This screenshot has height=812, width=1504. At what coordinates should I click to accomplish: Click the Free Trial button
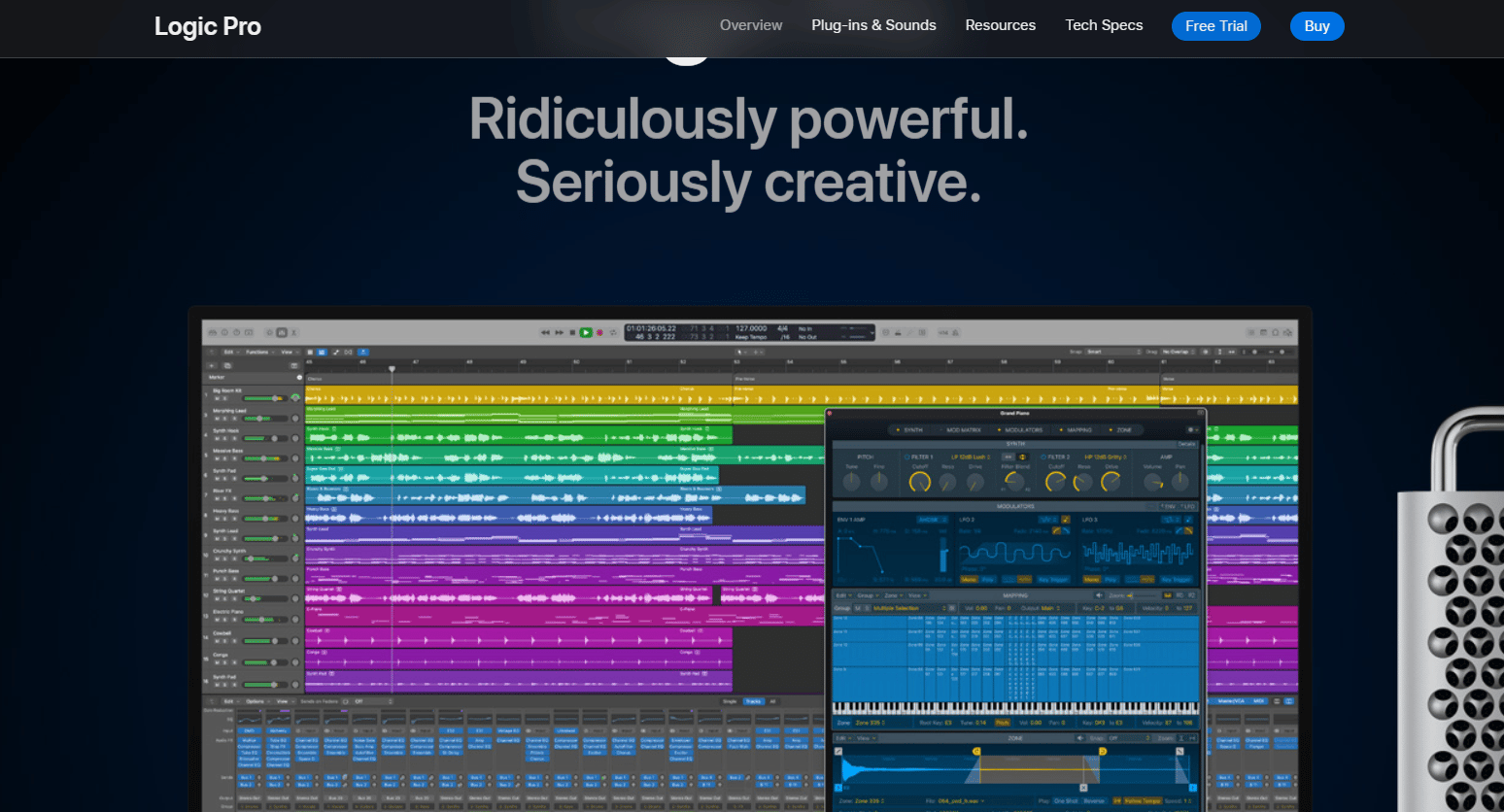[1216, 26]
